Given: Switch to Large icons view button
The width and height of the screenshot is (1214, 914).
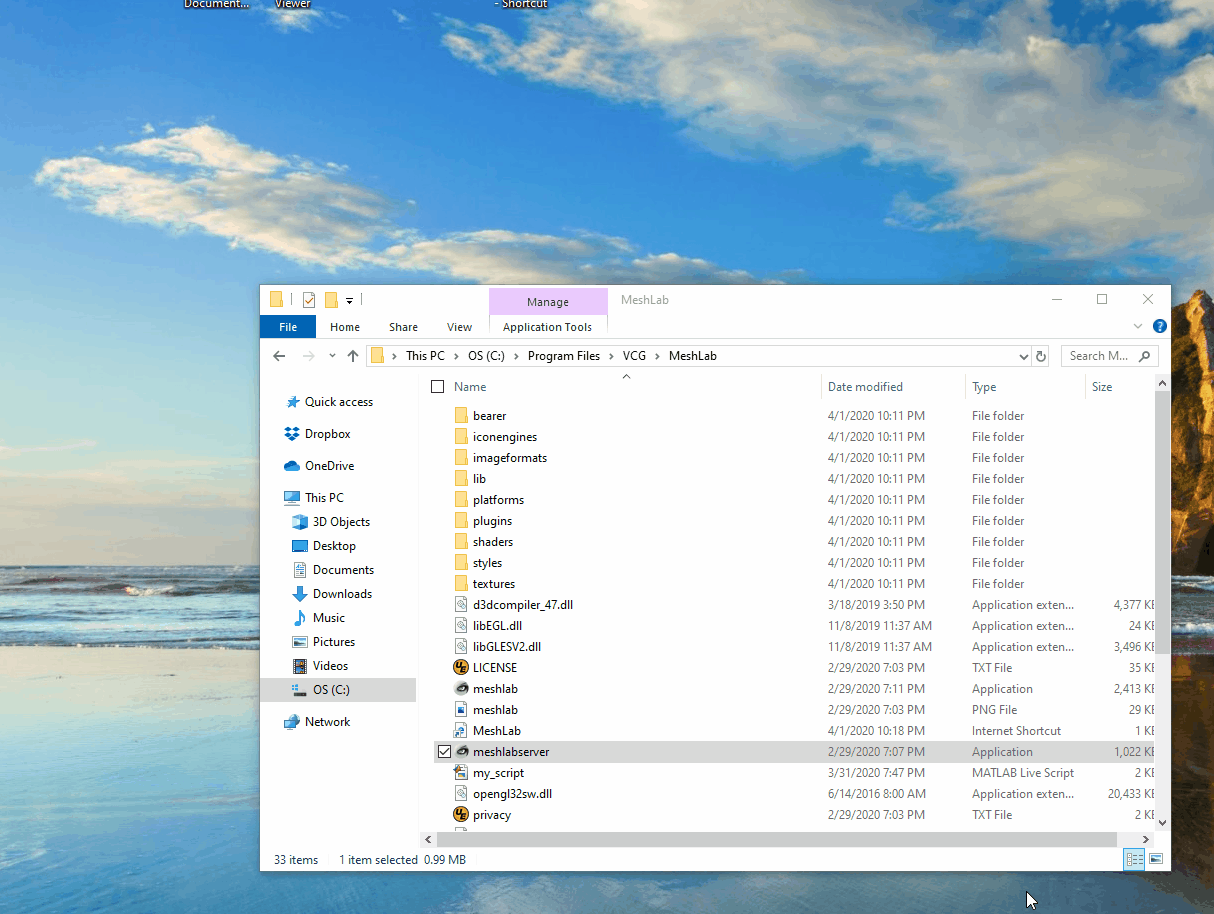Looking at the screenshot, I should (x=1156, y=859).
